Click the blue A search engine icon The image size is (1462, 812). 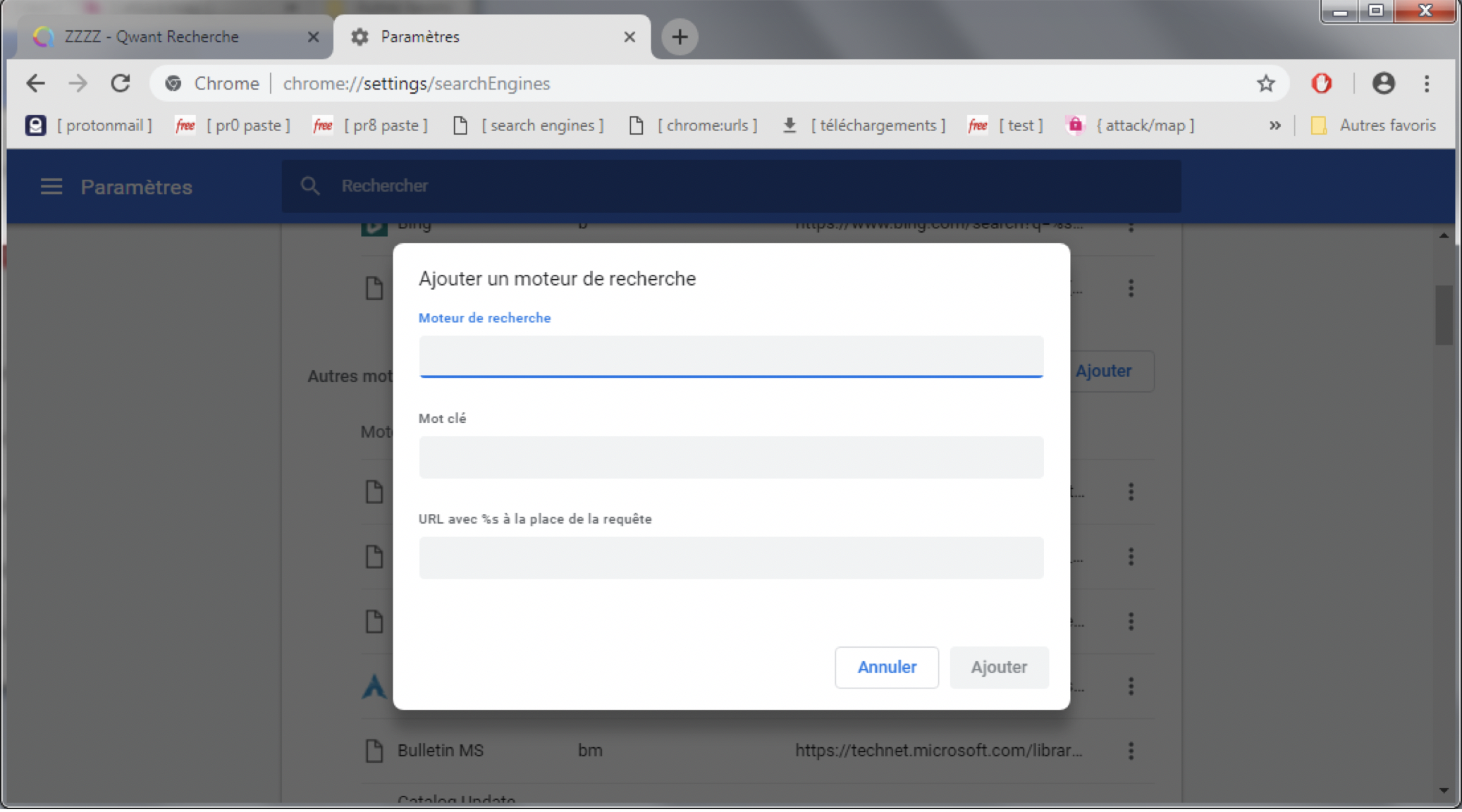click(x=374, y=686)
